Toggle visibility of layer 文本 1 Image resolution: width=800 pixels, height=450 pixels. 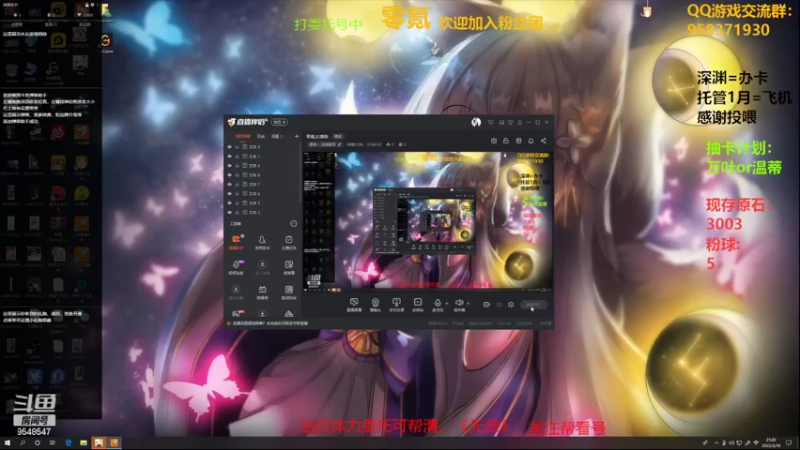(x=230, y=156)
